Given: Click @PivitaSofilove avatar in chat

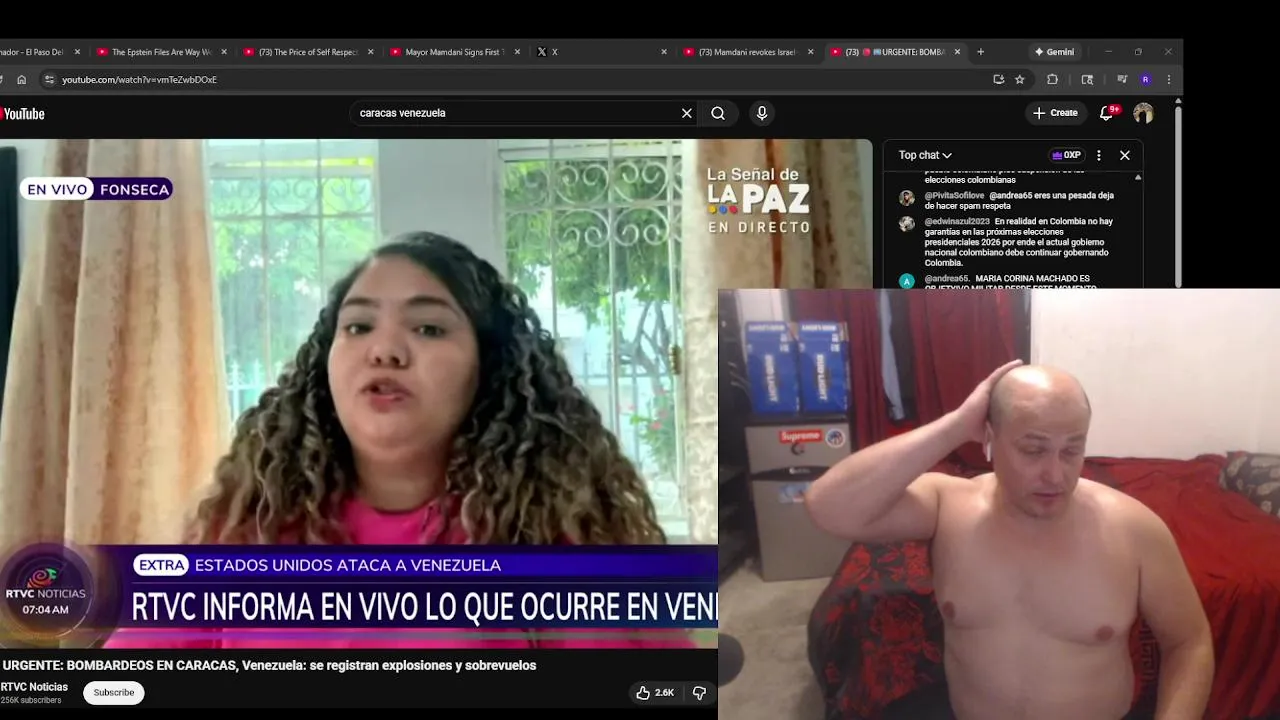Looking at the screenshot, I should [x=907, y=198].
